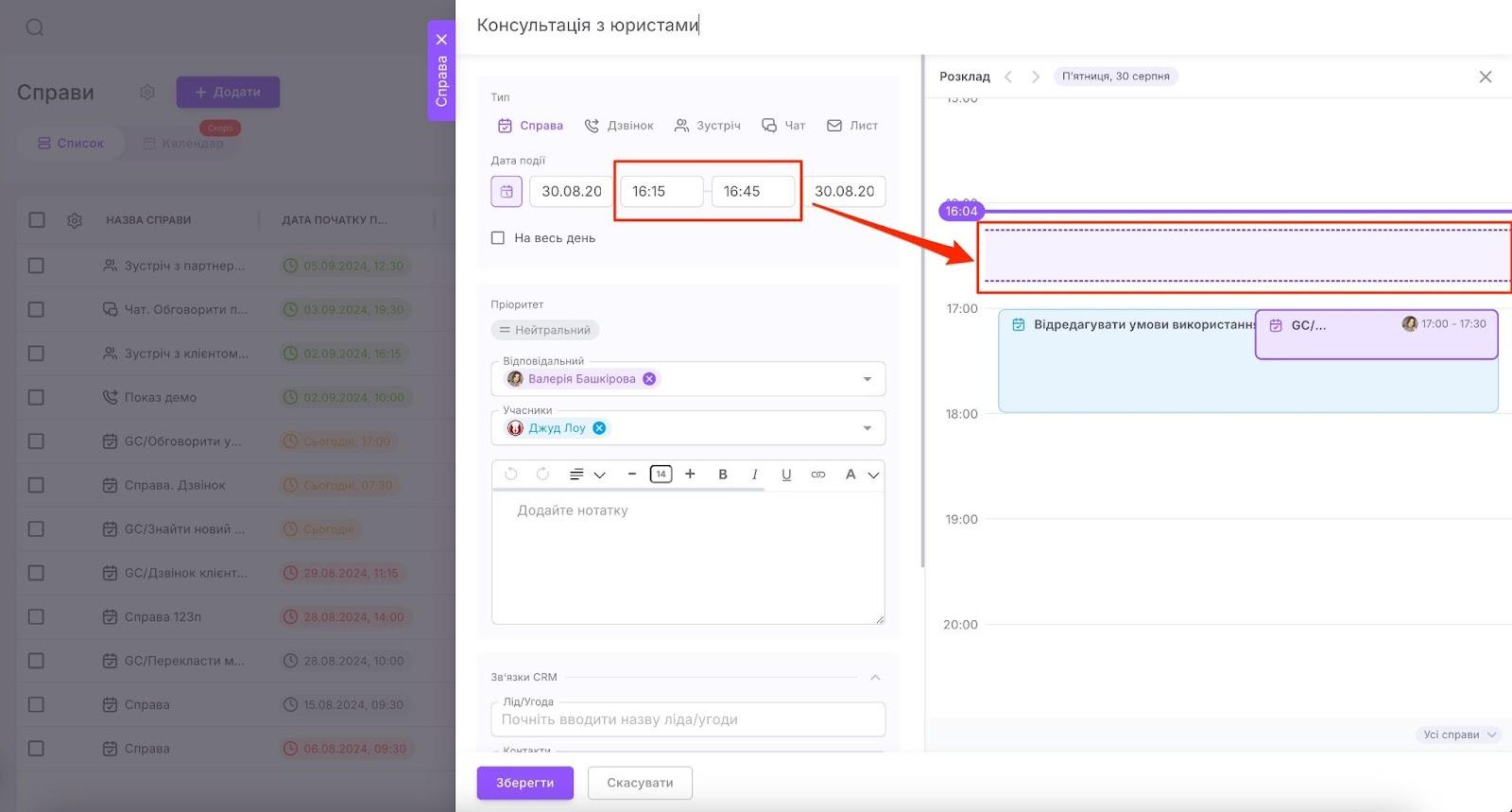Click the Скасувати button

click(640, 783)
